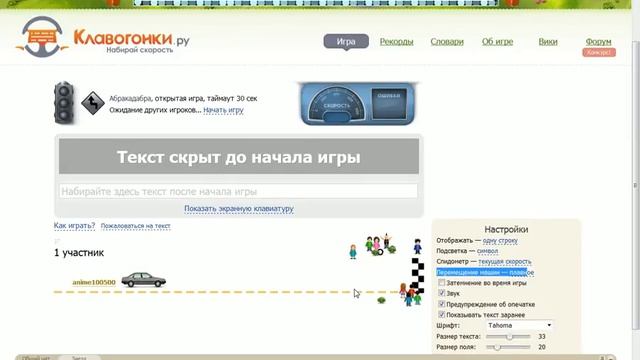
Task: Open the Вики page
Action: coord(548,42)
